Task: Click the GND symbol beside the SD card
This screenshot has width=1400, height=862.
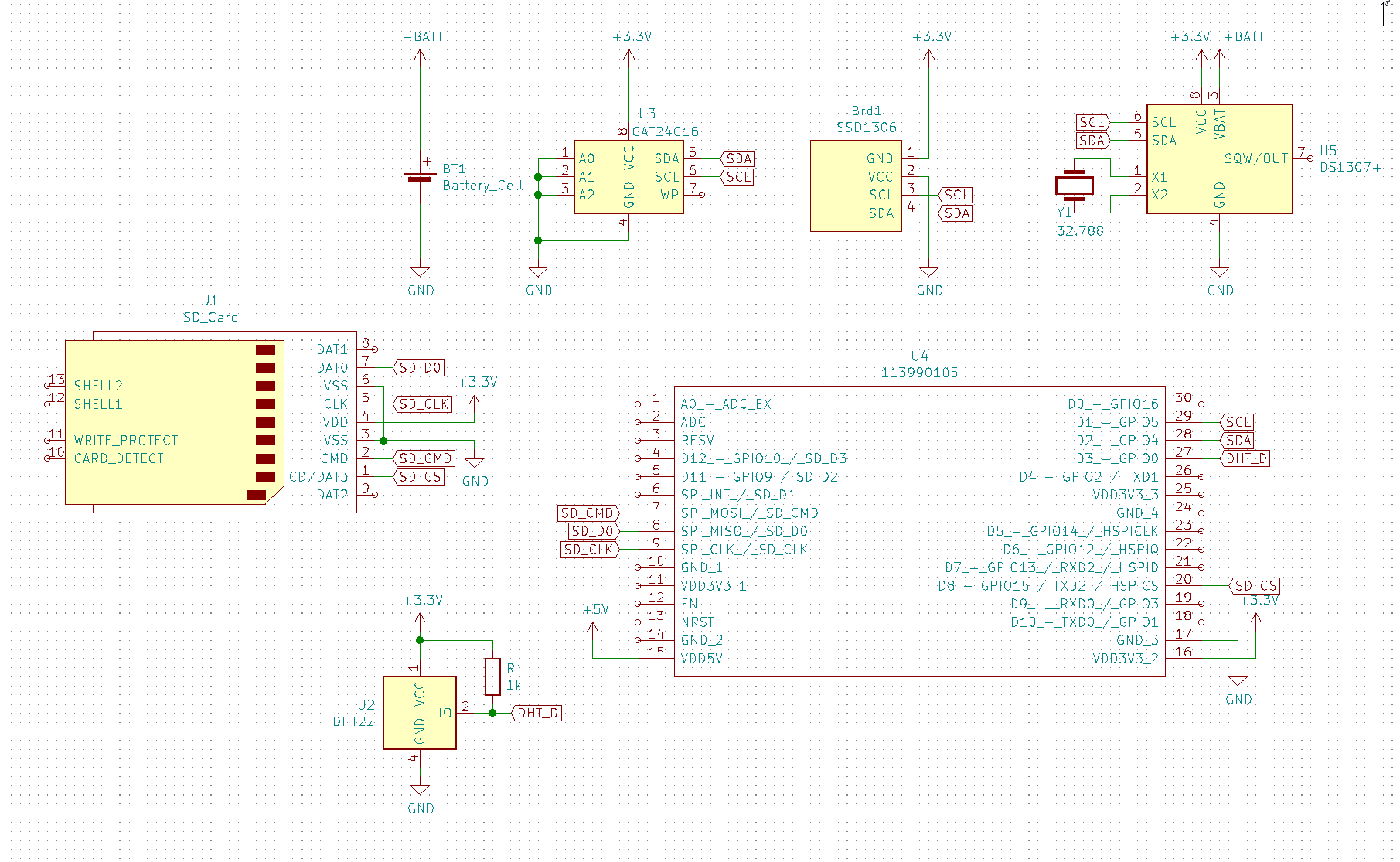Action: tap(475, 472)
